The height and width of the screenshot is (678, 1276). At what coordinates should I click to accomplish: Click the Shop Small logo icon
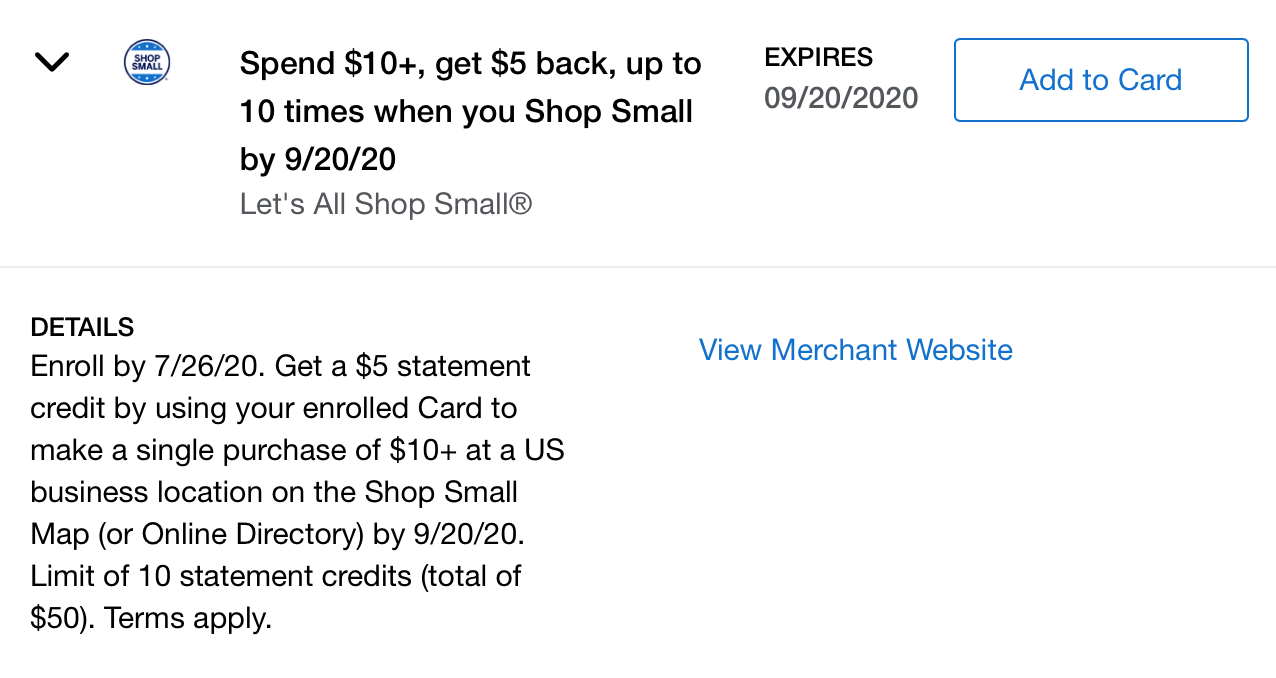146,62
